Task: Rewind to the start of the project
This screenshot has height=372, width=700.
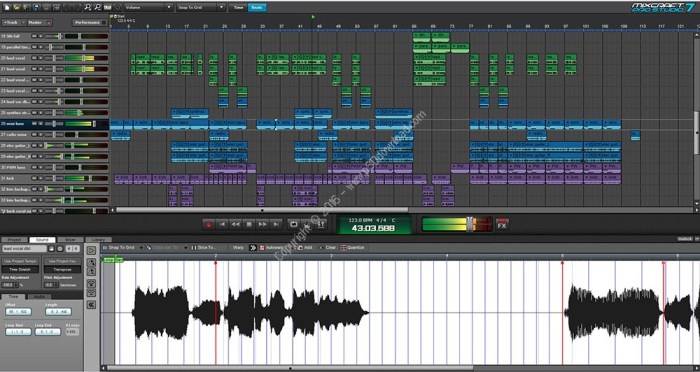Action: 222,225
